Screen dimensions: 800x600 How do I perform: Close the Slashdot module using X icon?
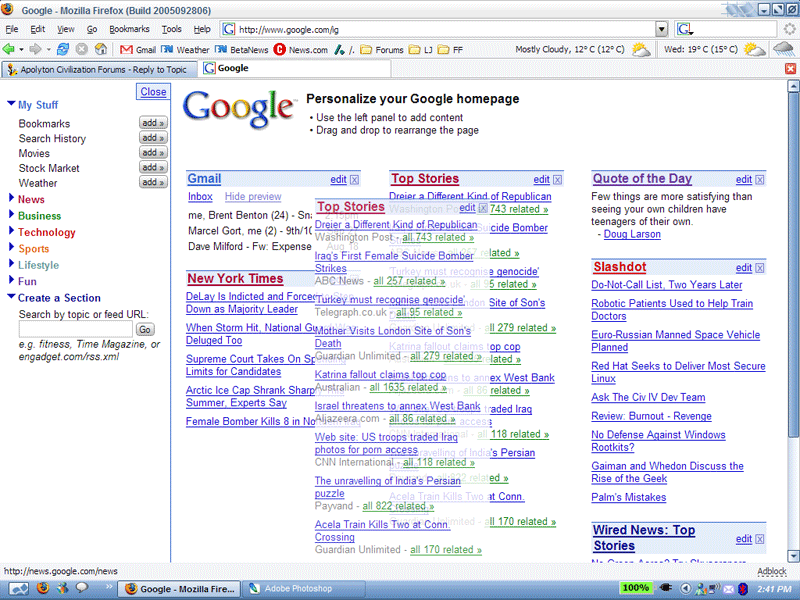point(760,268)
